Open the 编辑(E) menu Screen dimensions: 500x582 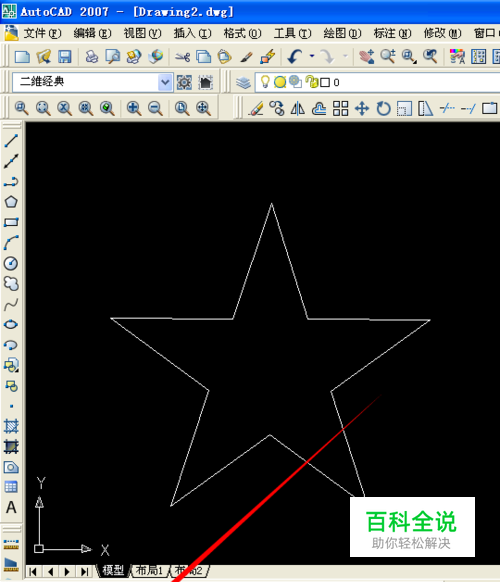(x=92, y=34)
